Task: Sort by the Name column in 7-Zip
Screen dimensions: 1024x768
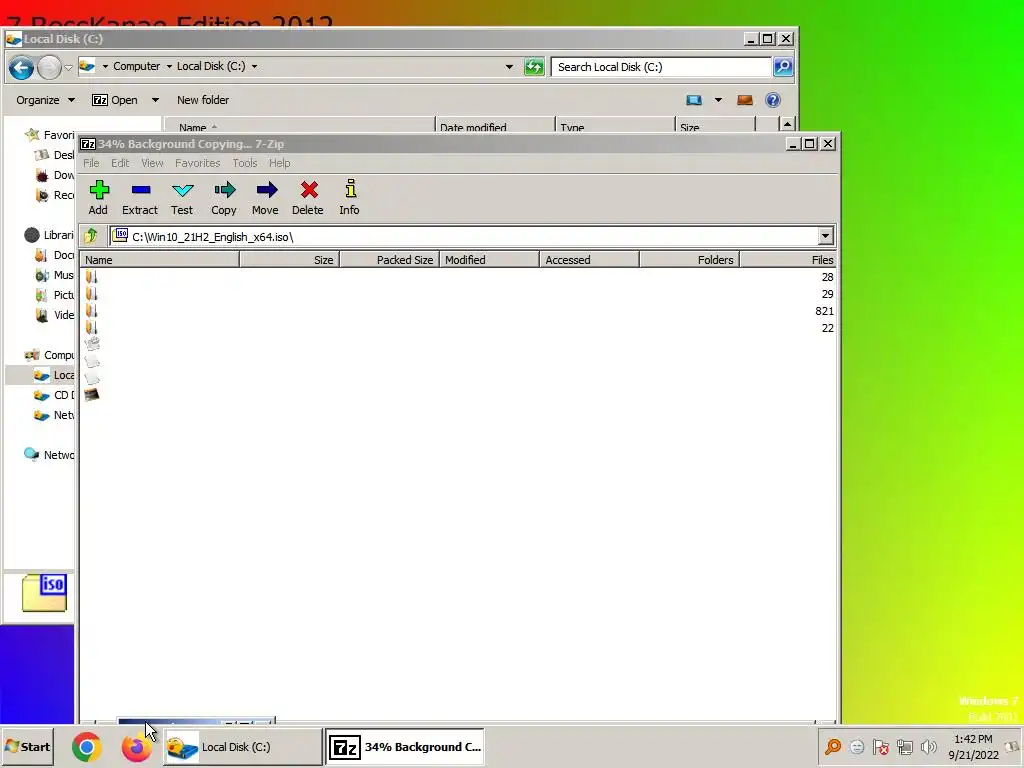Action: click(x=160, y=260)
